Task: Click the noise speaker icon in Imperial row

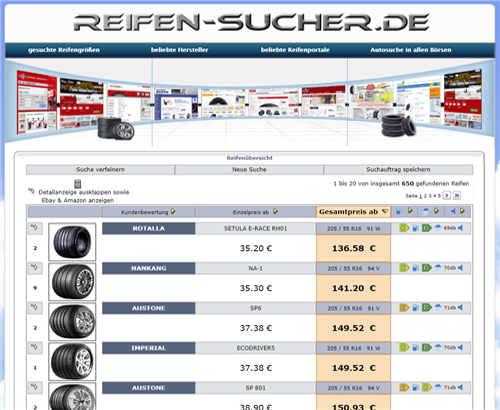Action: (x=460, y=348)
